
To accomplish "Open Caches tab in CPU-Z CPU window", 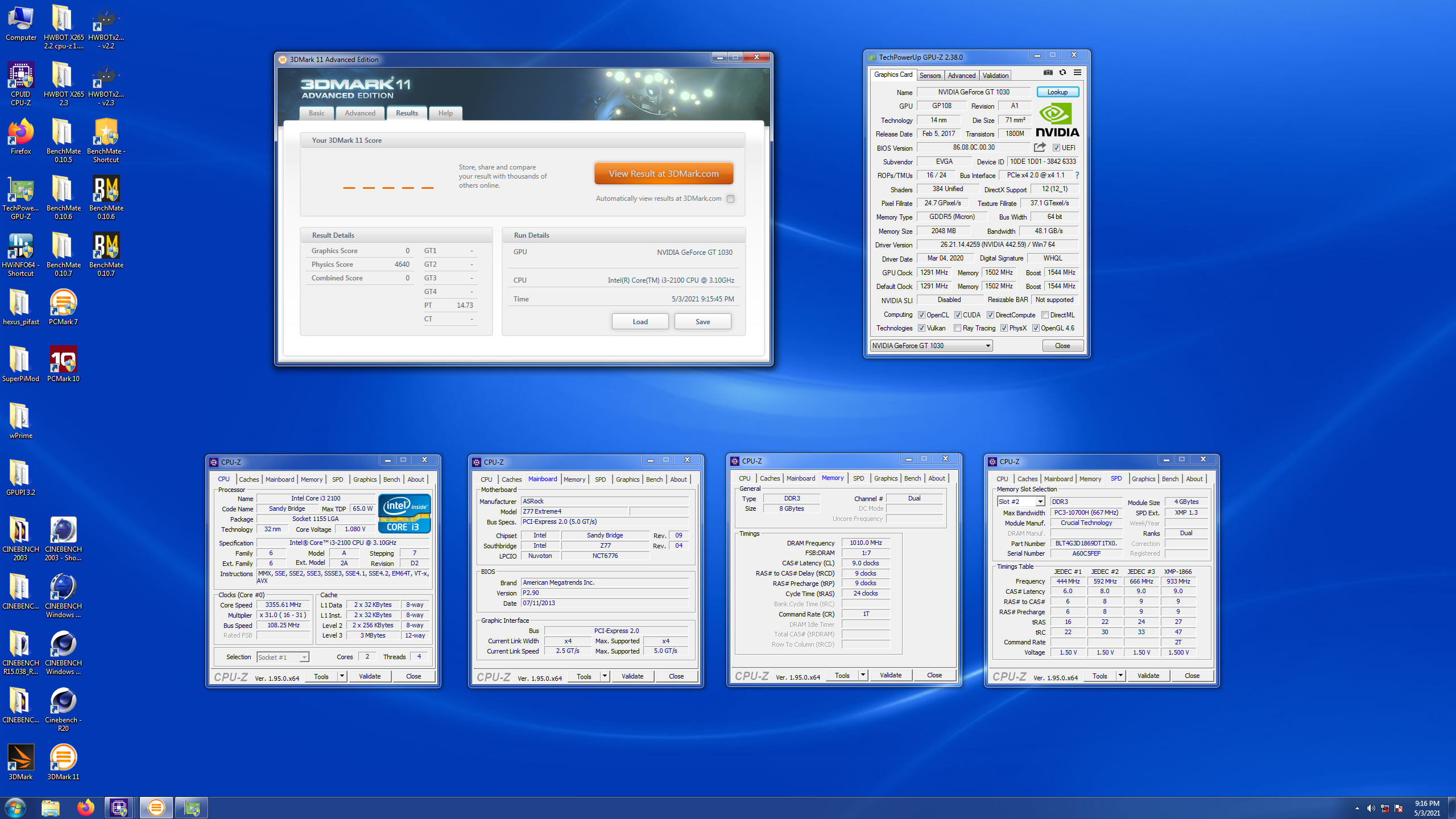I will (249, 479).
